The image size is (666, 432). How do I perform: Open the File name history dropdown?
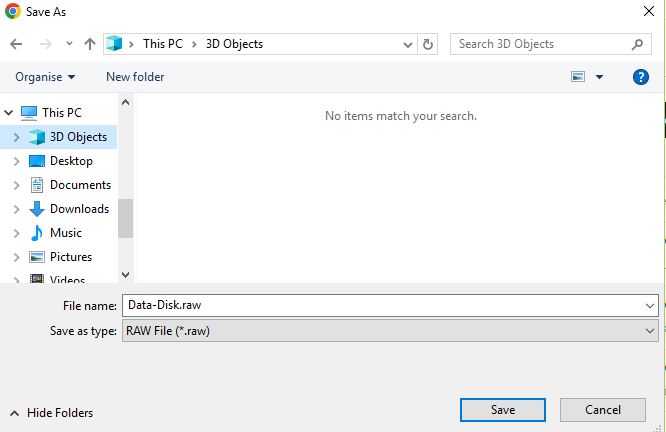coord(649,306)
